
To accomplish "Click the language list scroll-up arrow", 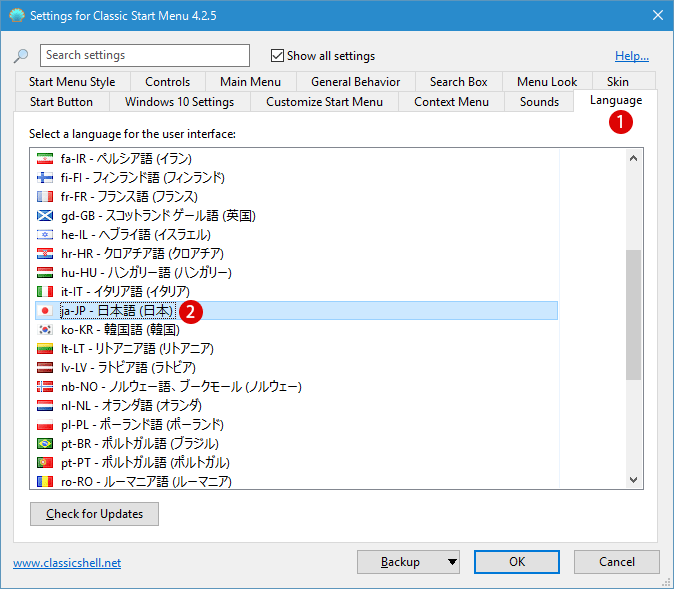I will click(x=633, y=158).
